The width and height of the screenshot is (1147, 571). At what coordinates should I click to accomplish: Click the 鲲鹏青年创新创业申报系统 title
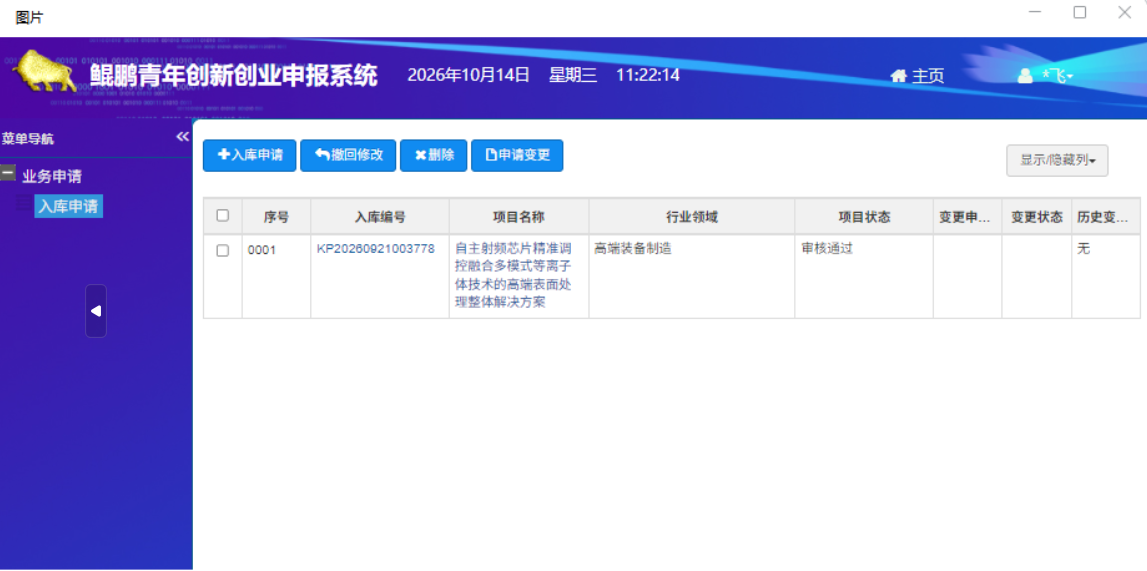pos(234,75)
